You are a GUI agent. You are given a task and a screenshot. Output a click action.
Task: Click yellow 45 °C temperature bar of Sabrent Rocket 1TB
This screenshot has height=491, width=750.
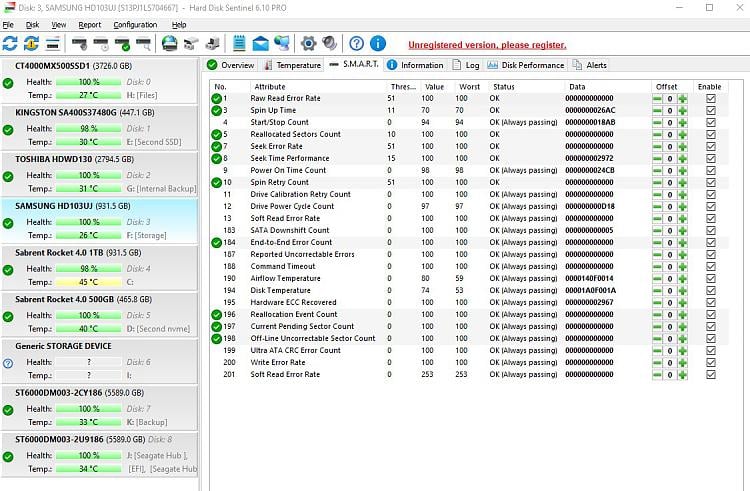[x=88, y=282]
